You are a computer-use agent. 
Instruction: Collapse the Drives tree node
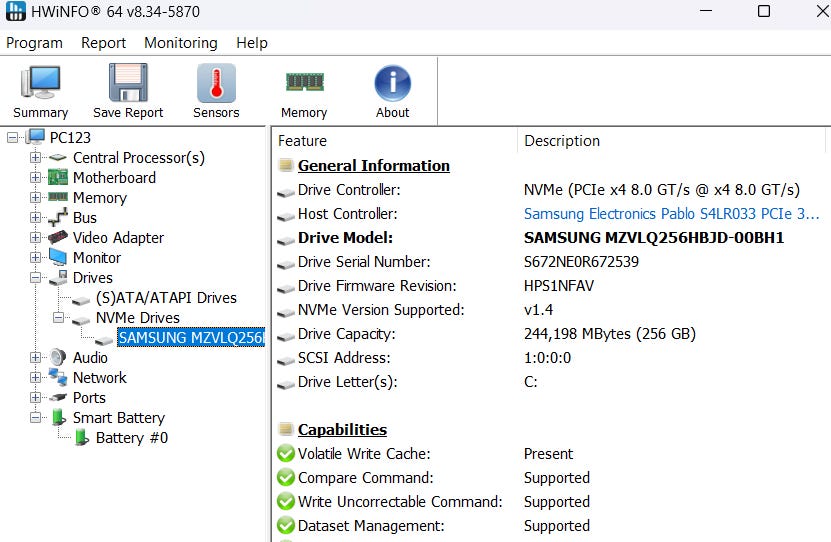pyautogui.click(x=36, y=278)
